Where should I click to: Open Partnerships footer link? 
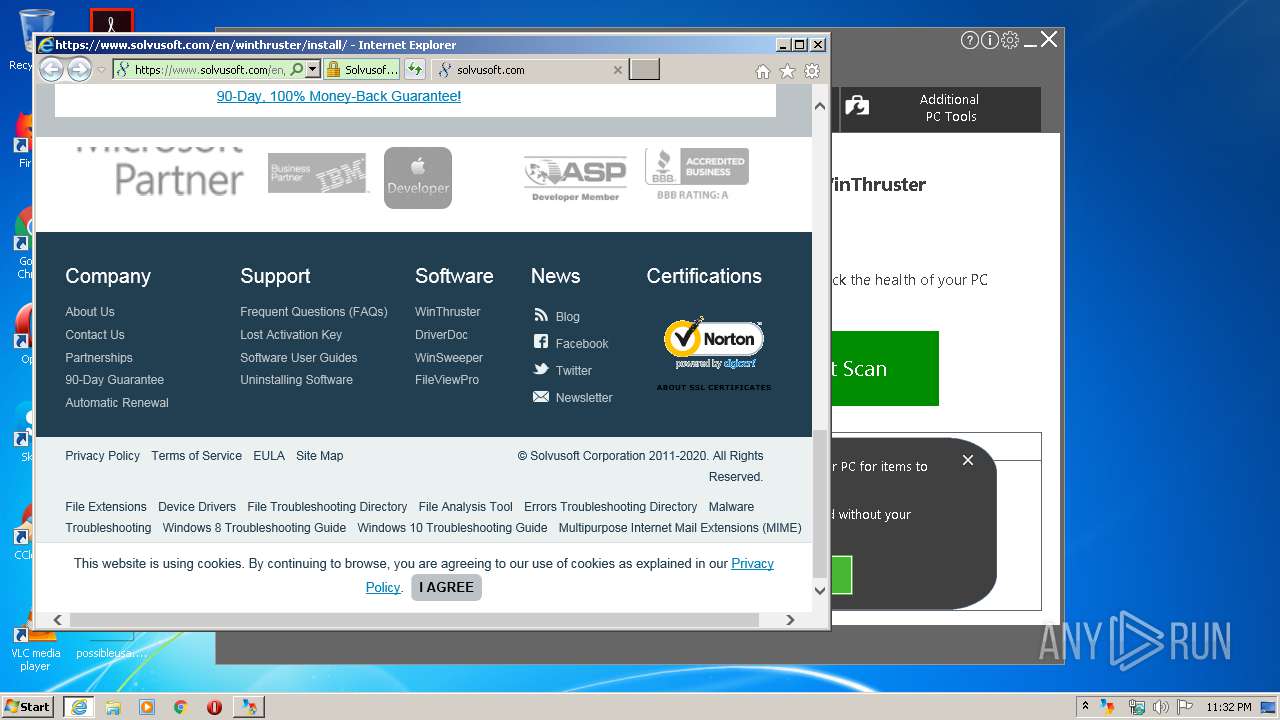[99, 358]
